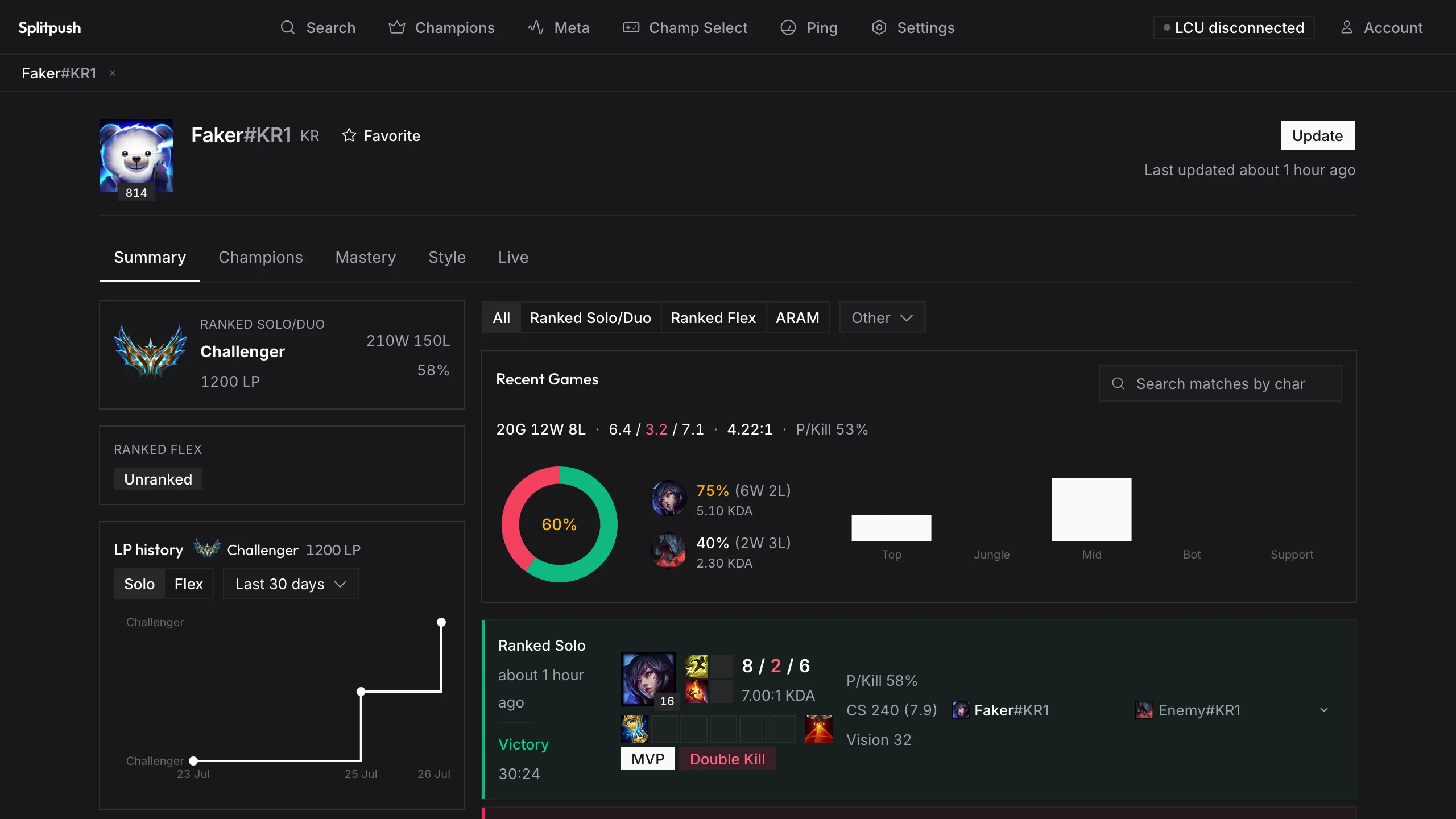Open the Faker#KR1 player link in match
Screen dimensions: 1456x819
1012,710
